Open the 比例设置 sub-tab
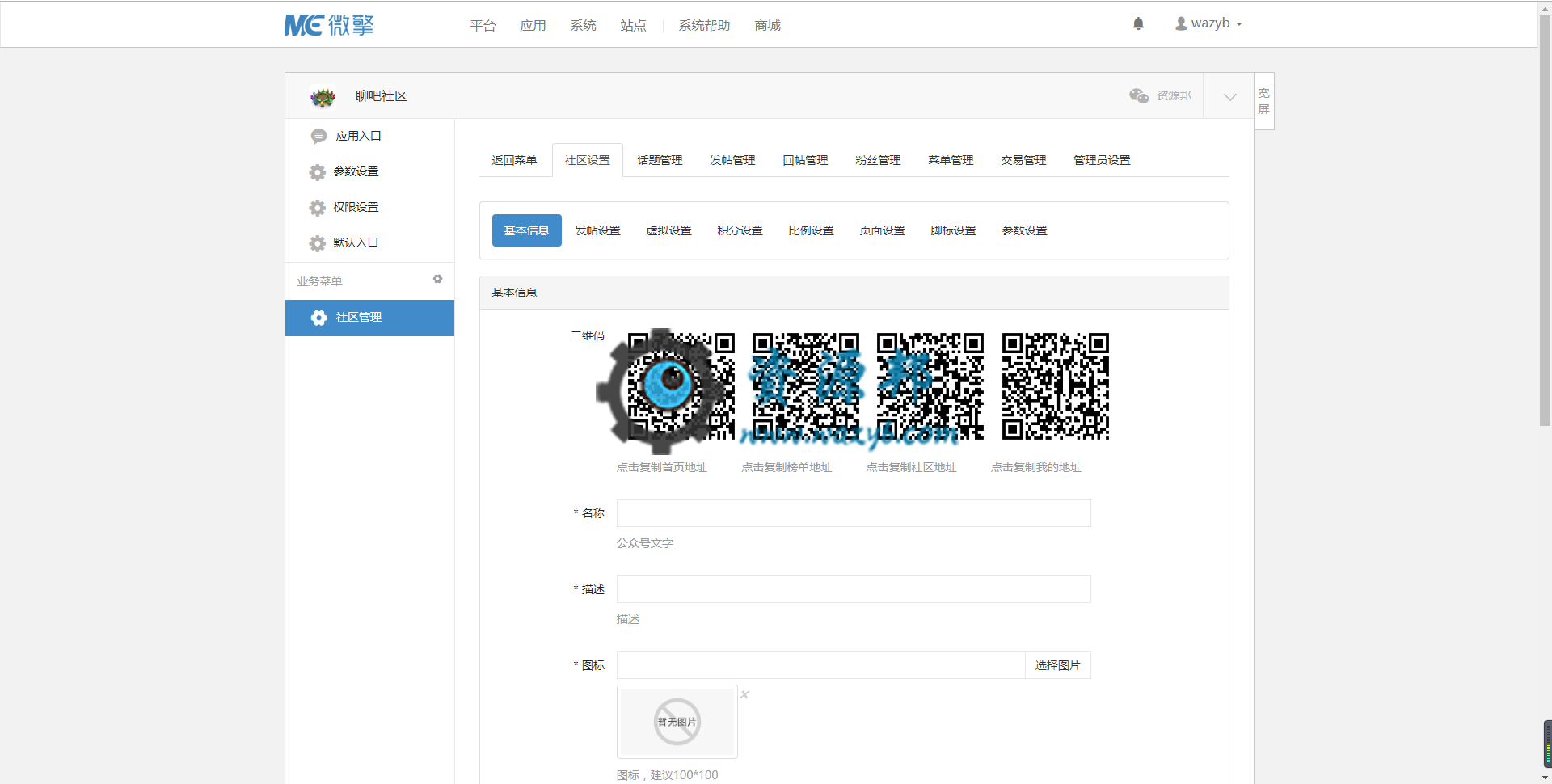Viewport: 1552px width, 784px height. pos(811,230)
